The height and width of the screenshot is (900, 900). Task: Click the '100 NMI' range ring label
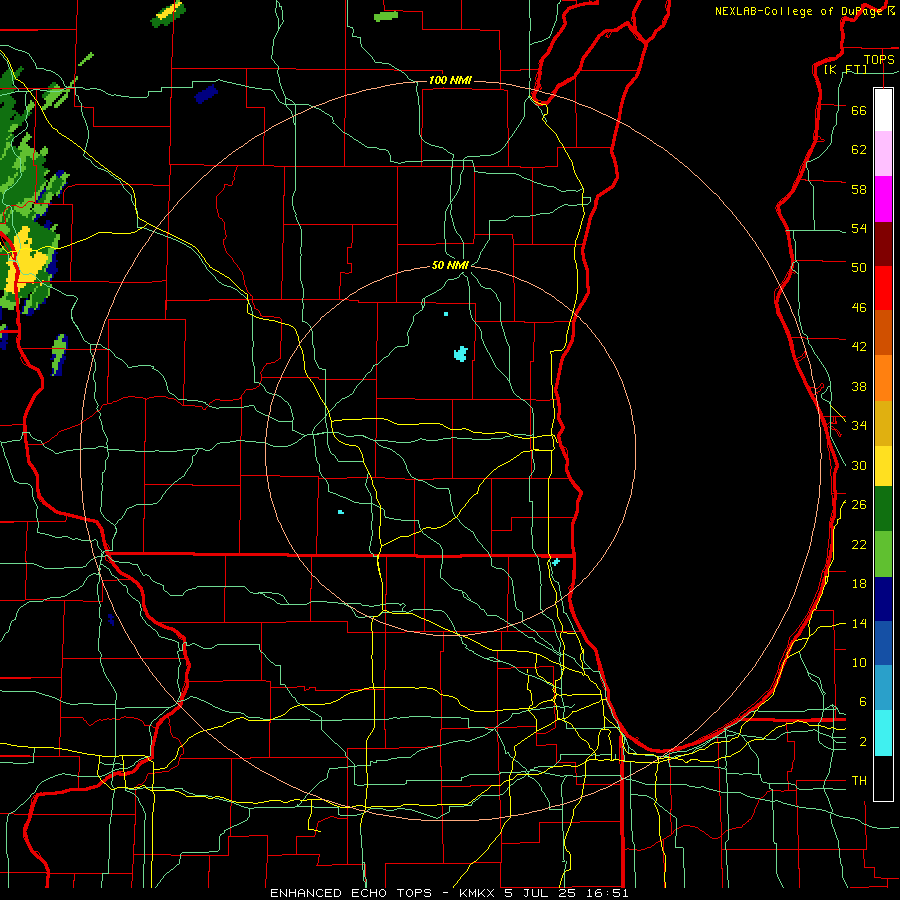450,80
